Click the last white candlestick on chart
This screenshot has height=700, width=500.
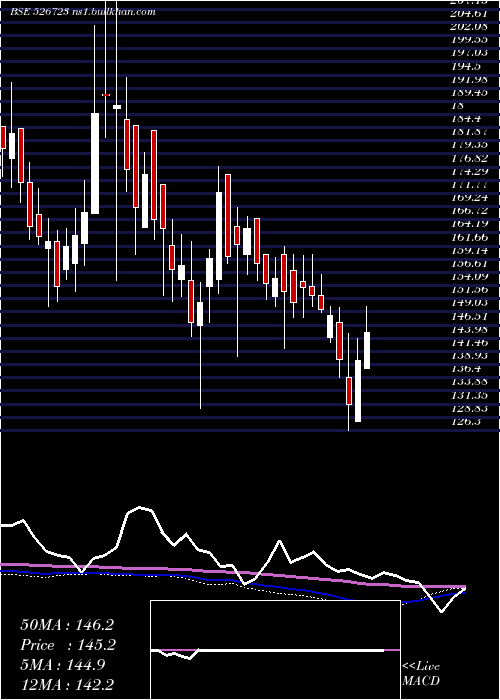(x=367, y=350)
